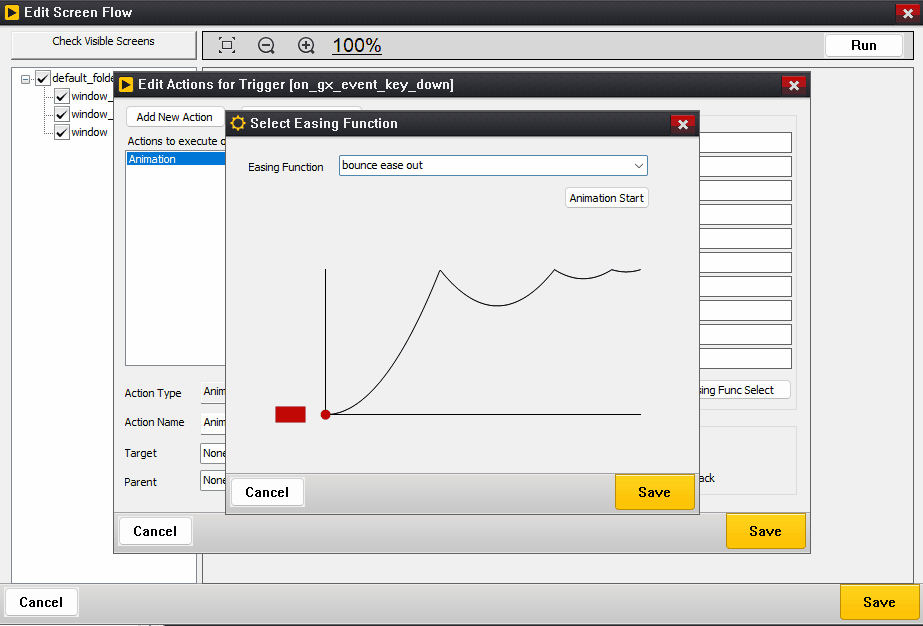
Task: Click the Target field
Action: [213, 453]
